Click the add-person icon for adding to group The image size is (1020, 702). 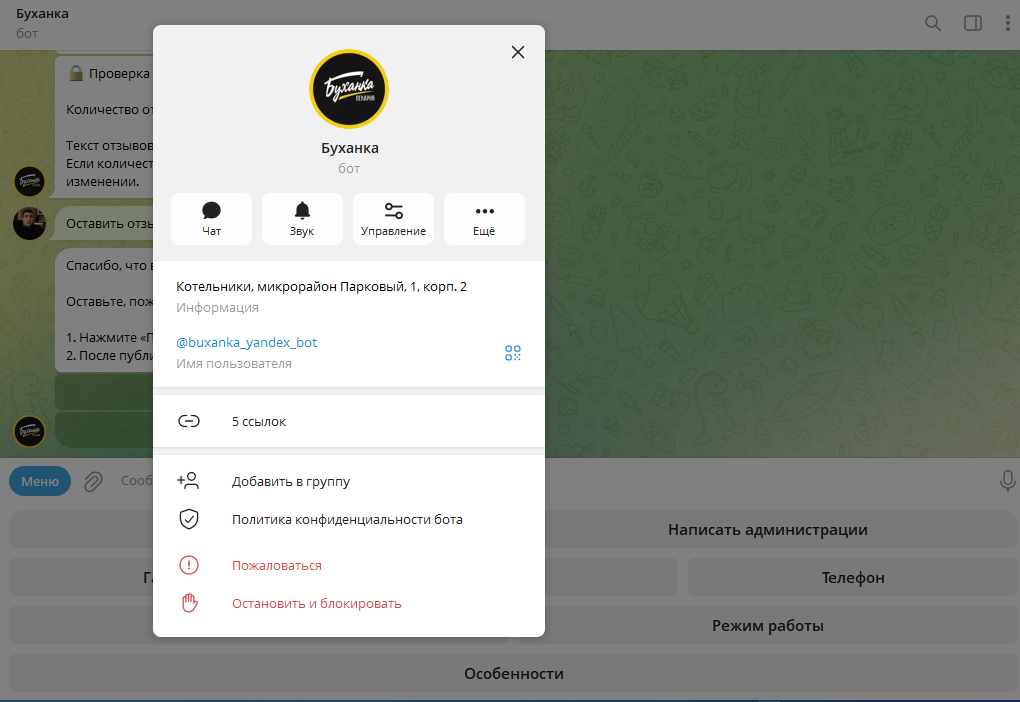[x=188, y=481]
